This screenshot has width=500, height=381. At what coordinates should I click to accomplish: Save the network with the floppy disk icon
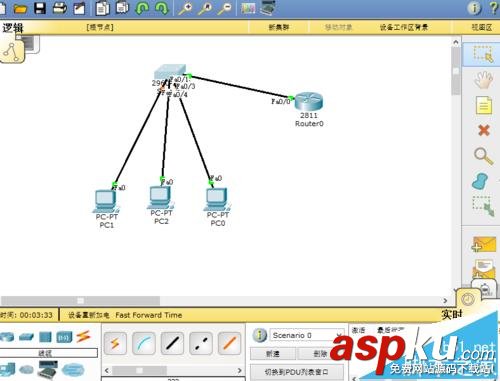pos(40,8)
